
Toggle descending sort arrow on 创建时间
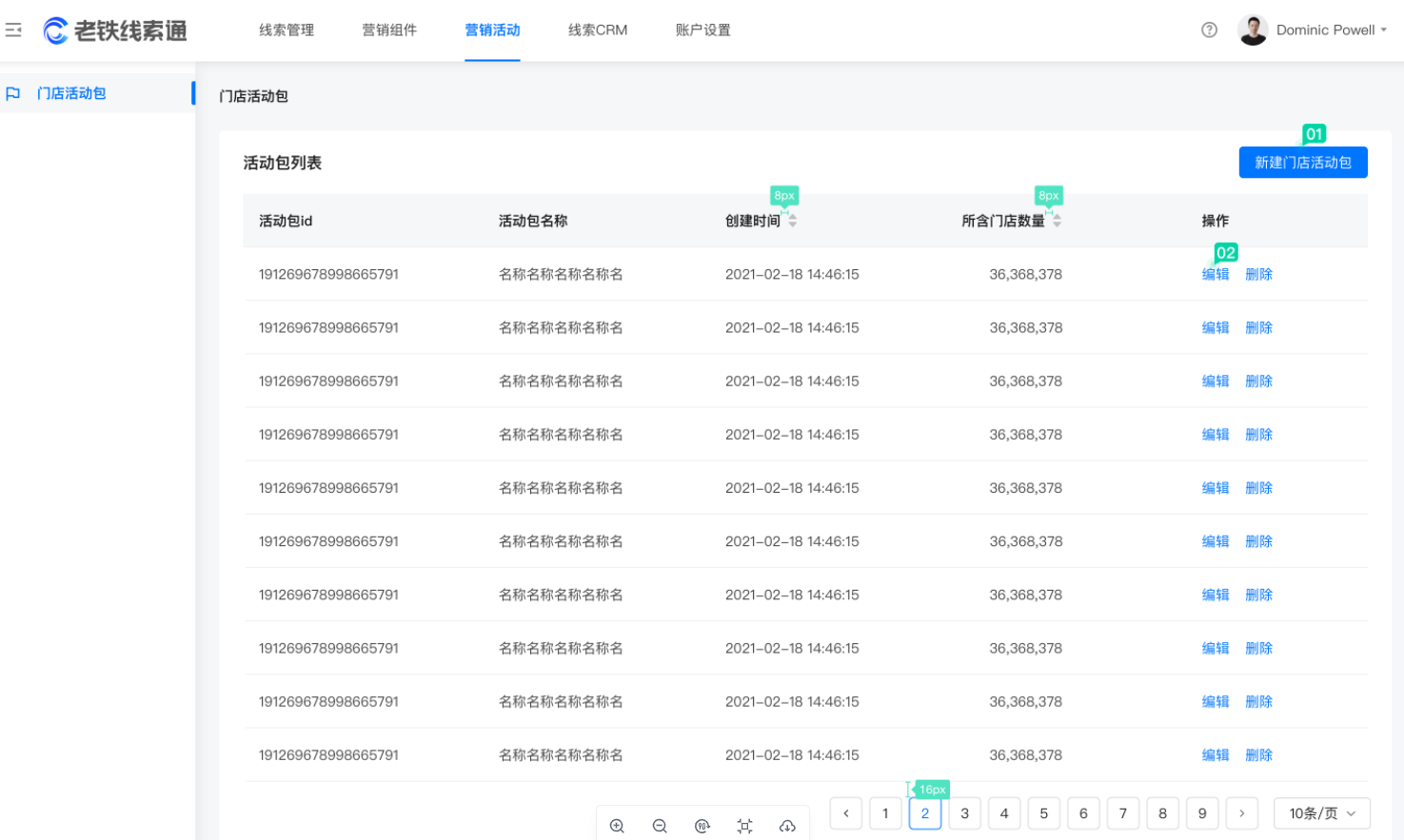click(791, 224)
